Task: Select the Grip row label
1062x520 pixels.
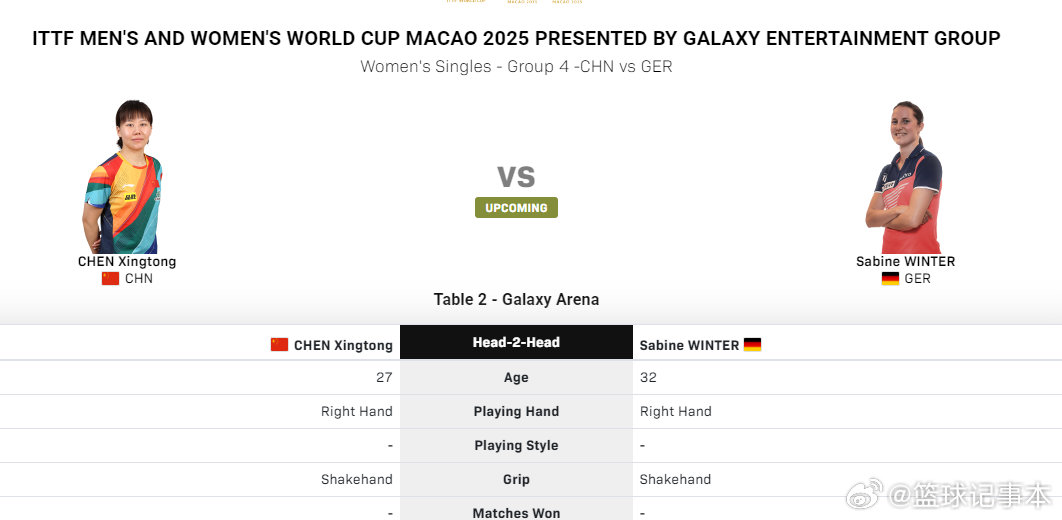Action: tap(516, 480)
